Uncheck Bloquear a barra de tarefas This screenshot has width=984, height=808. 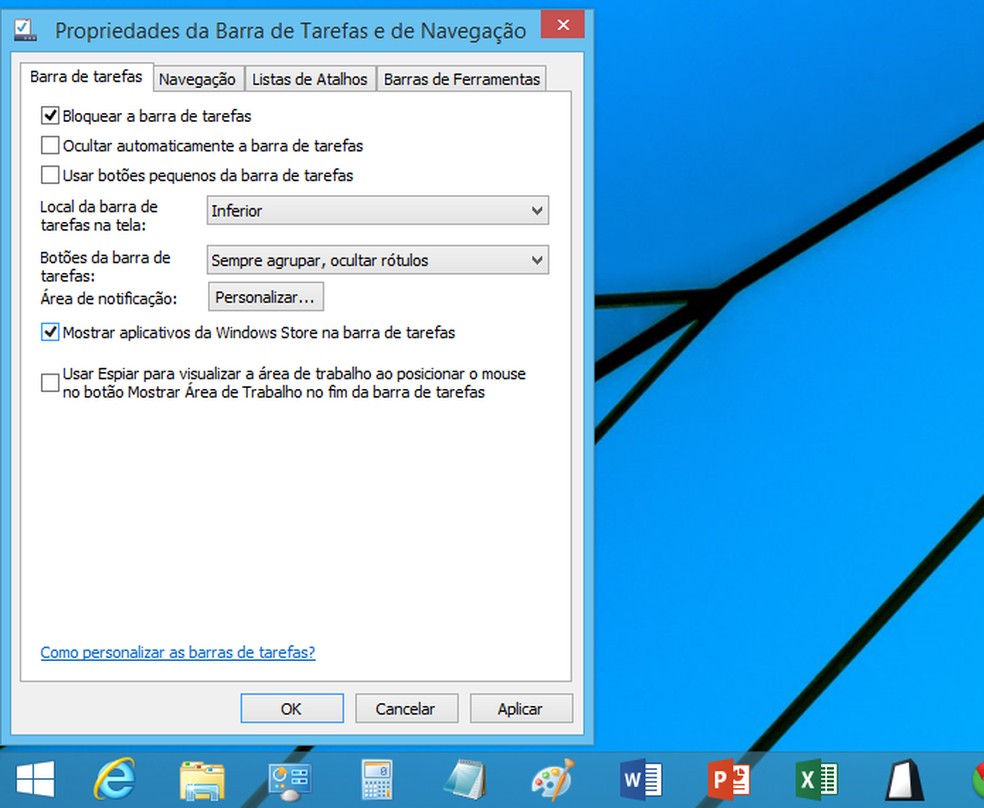(x=50, y=115)
